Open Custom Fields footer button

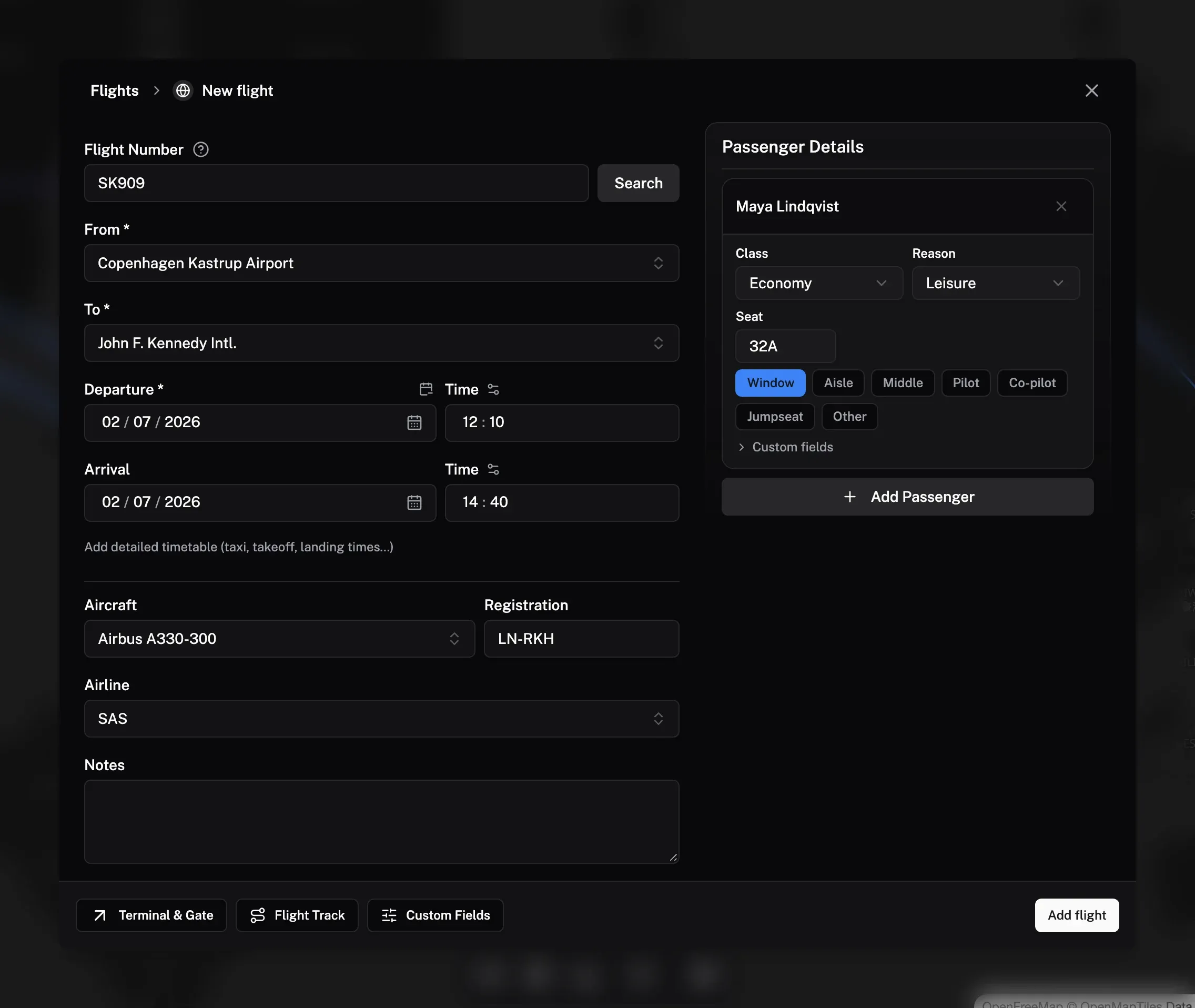[436, 915]
